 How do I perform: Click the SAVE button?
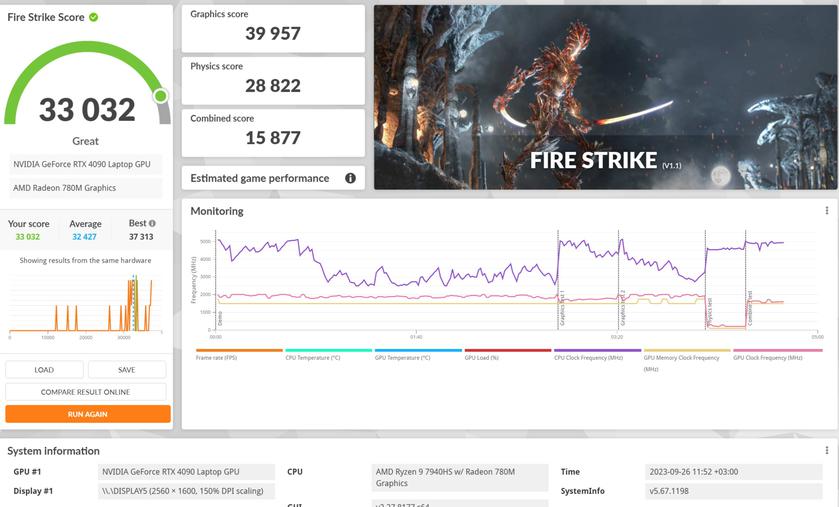[126, 369]
